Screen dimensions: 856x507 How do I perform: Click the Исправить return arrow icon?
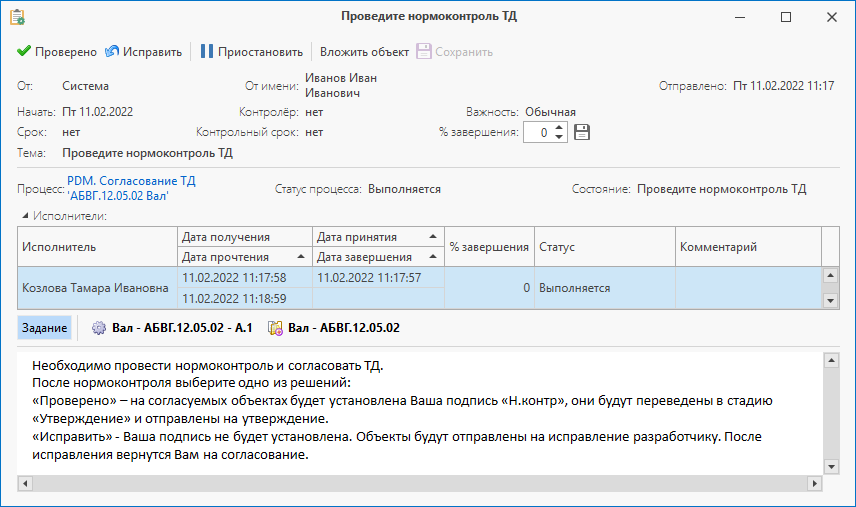point(112,51)
